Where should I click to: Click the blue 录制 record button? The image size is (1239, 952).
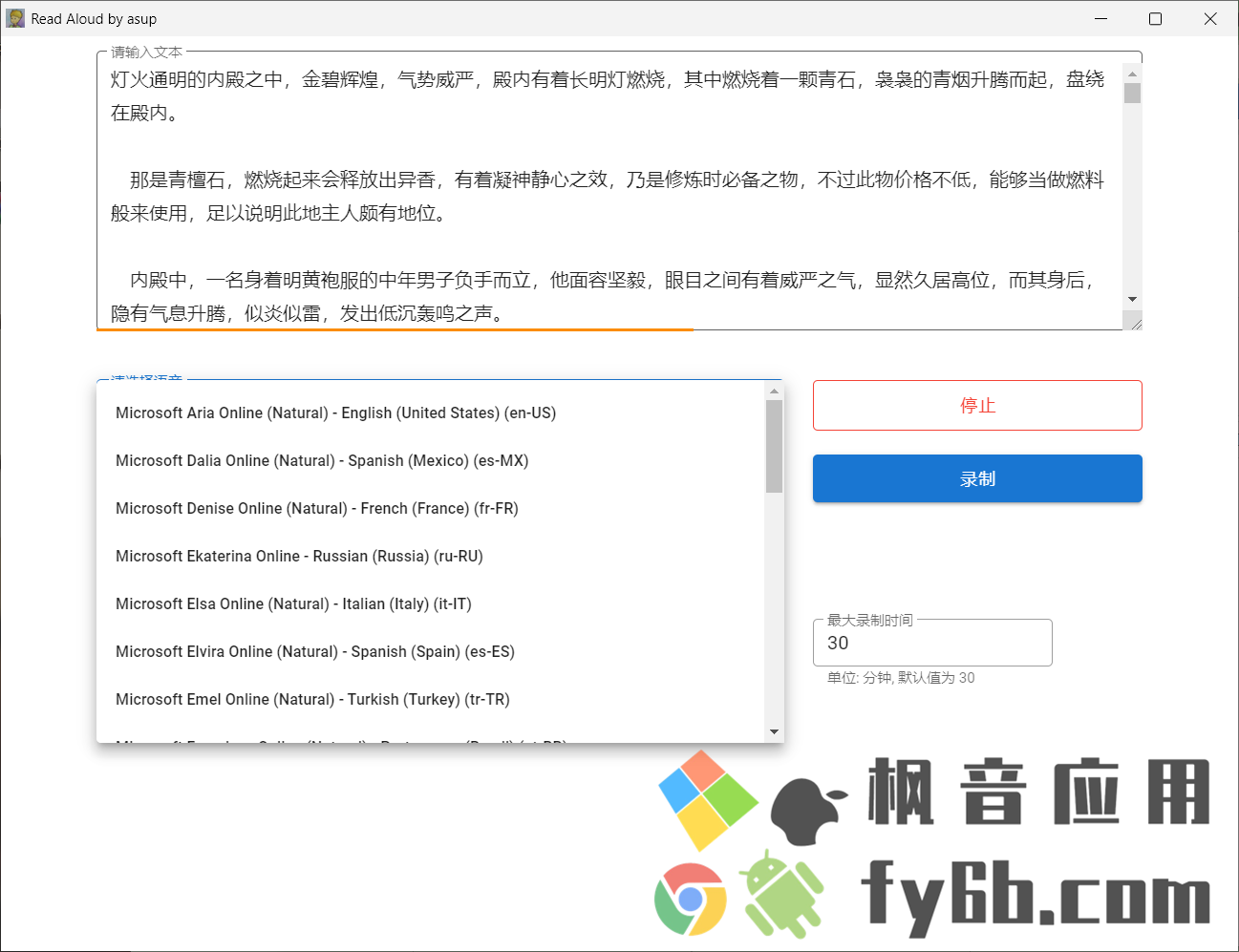pyautogui.click(x=977, y=478)
